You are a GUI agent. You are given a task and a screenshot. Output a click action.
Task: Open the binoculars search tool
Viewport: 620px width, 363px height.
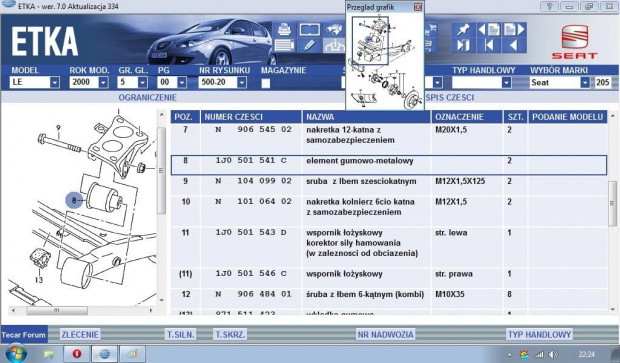[x=335, y=30]
